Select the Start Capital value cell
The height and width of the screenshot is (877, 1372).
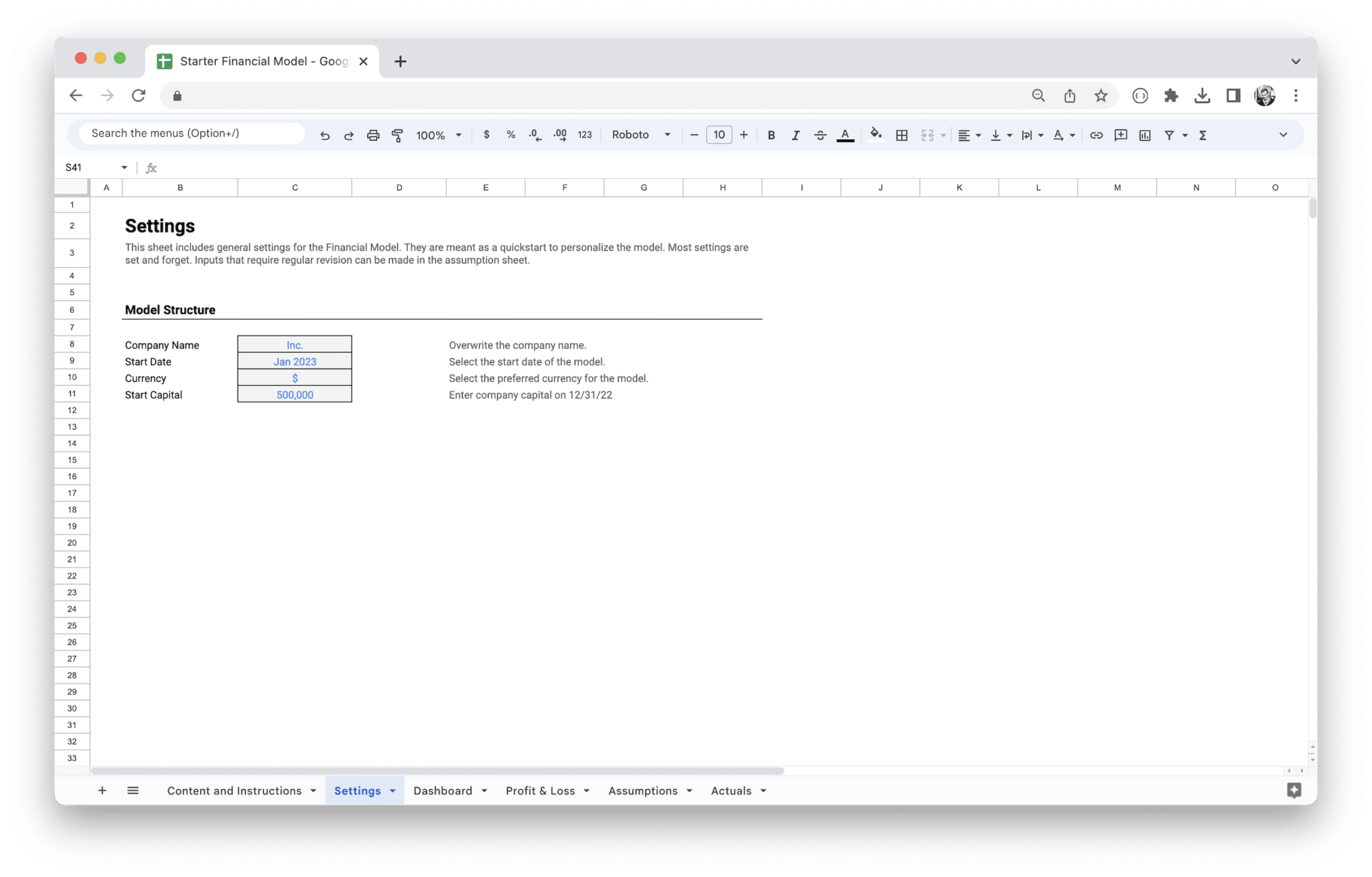click(x=295, y=395)
